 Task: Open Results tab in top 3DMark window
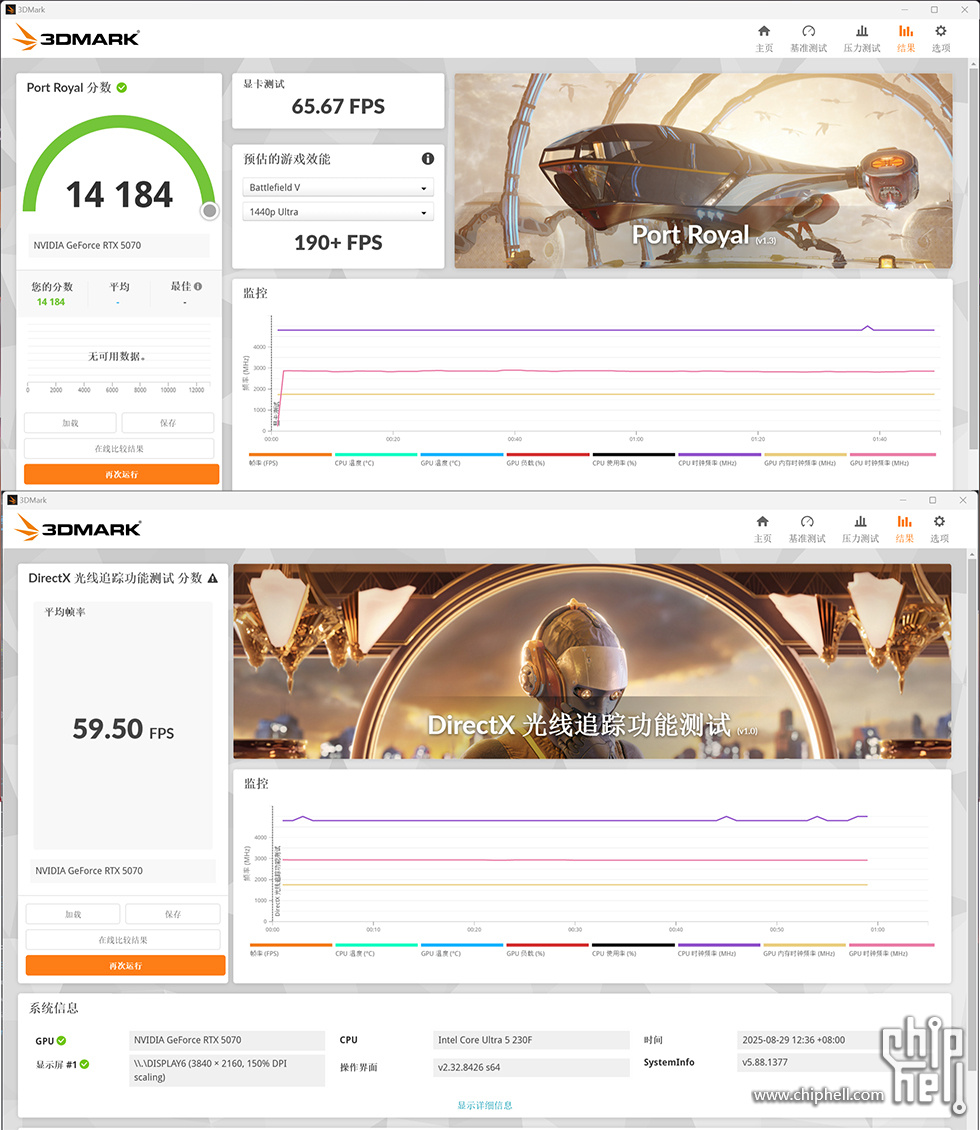point(906,38)
